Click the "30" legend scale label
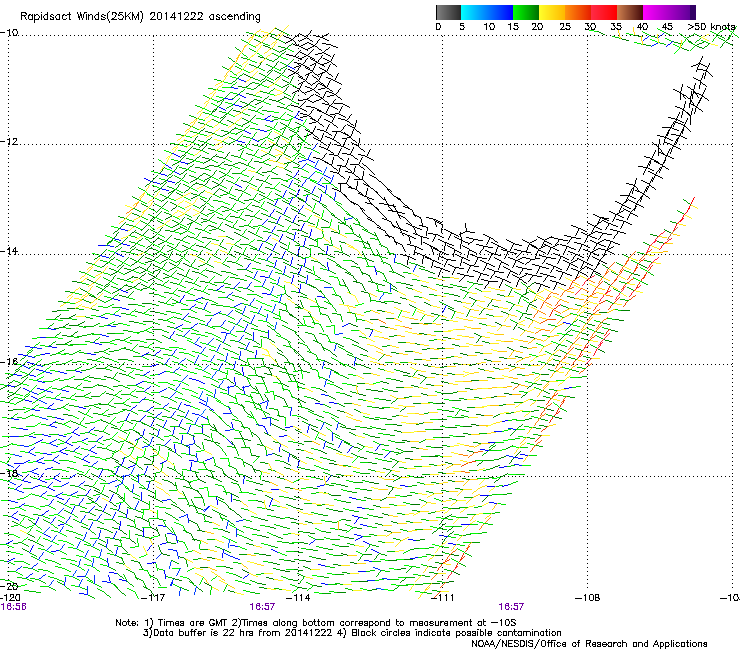Viewport: 740px width, 650px height. click(x=590, y=27)
